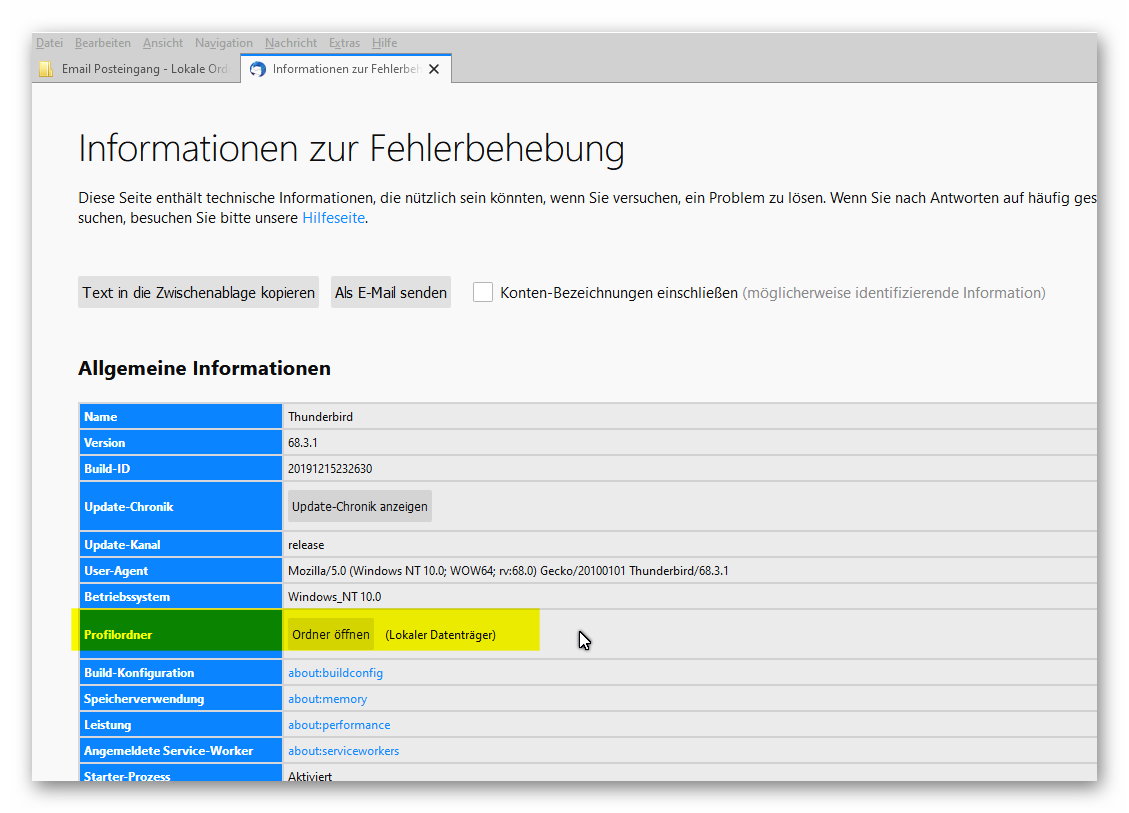Show the Update-Chronik anzeigen dialog
Image resolution: width=1129 pixels, height=813 pixels.
359,506
